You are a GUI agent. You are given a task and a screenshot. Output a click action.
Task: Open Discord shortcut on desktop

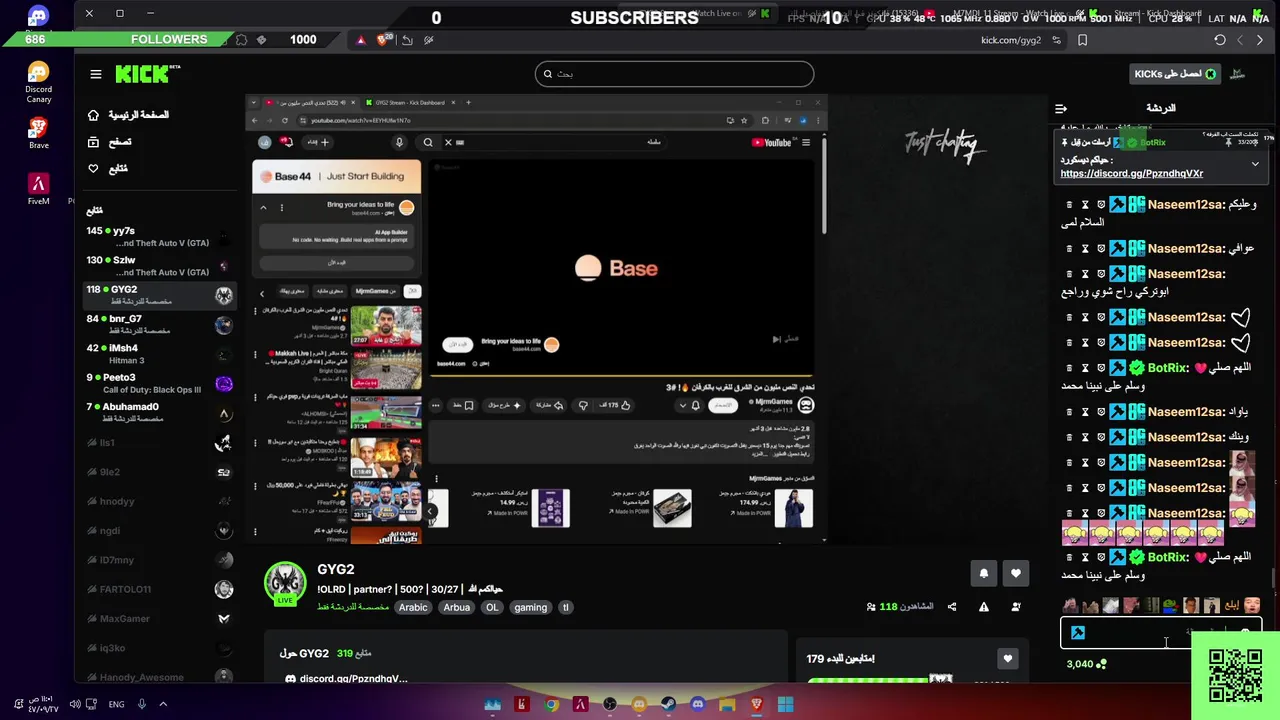click(x=38, y=17)
